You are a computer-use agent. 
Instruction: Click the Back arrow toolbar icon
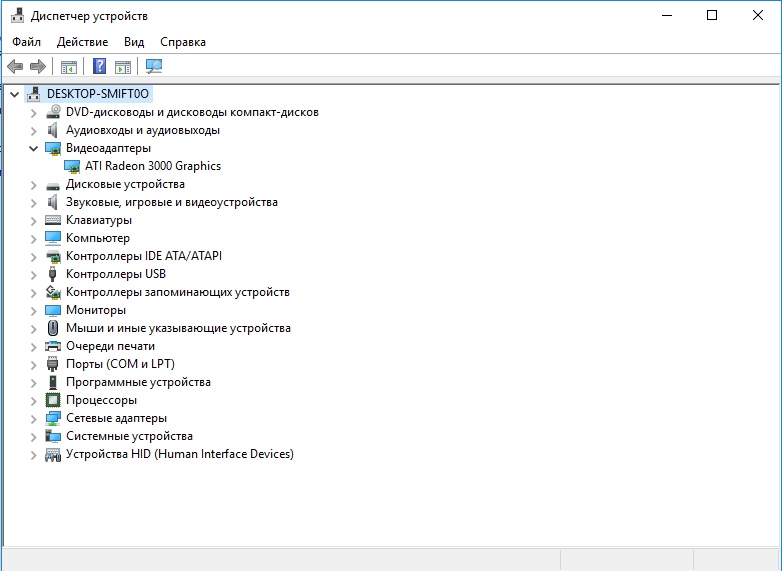click(15, 67)
